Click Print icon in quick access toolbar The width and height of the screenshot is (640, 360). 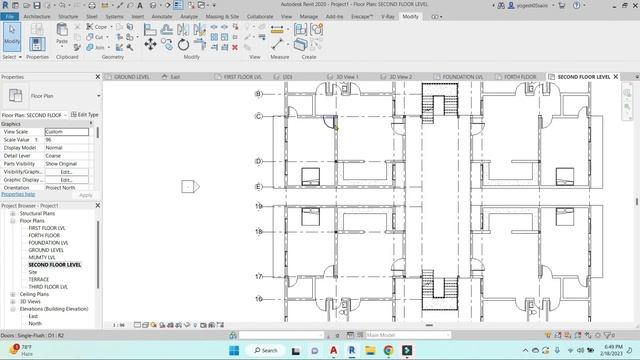[x=92, y=5]
